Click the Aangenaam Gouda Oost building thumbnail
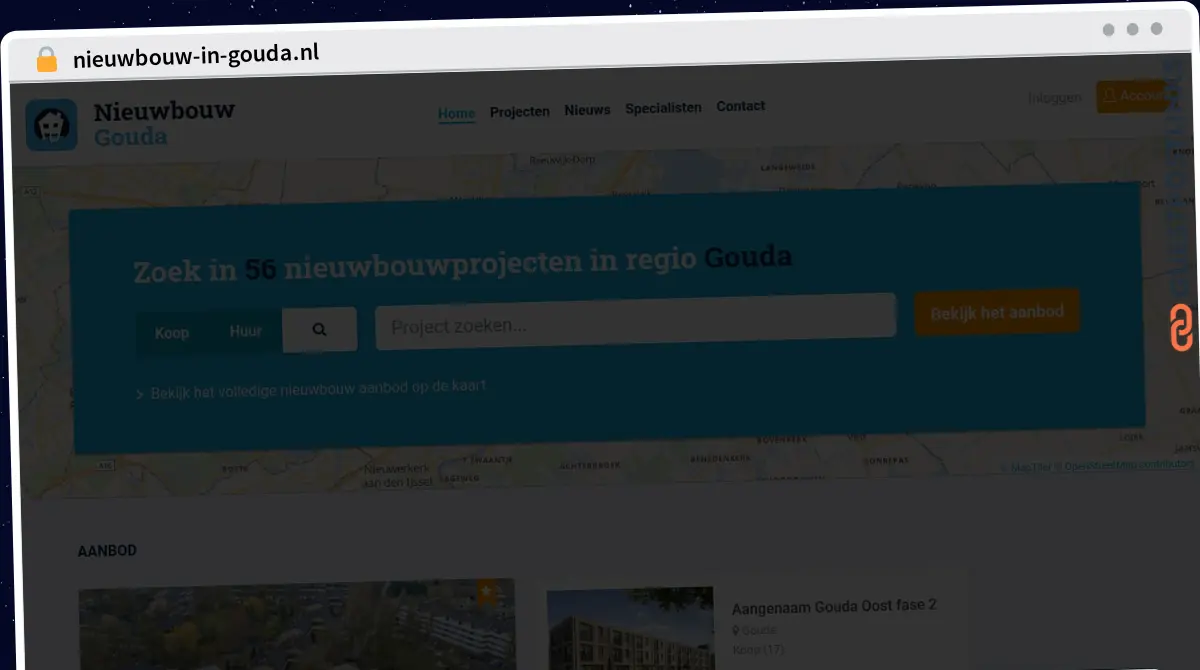The height and width of the screenshot is (670, 1200). [630, 628]
